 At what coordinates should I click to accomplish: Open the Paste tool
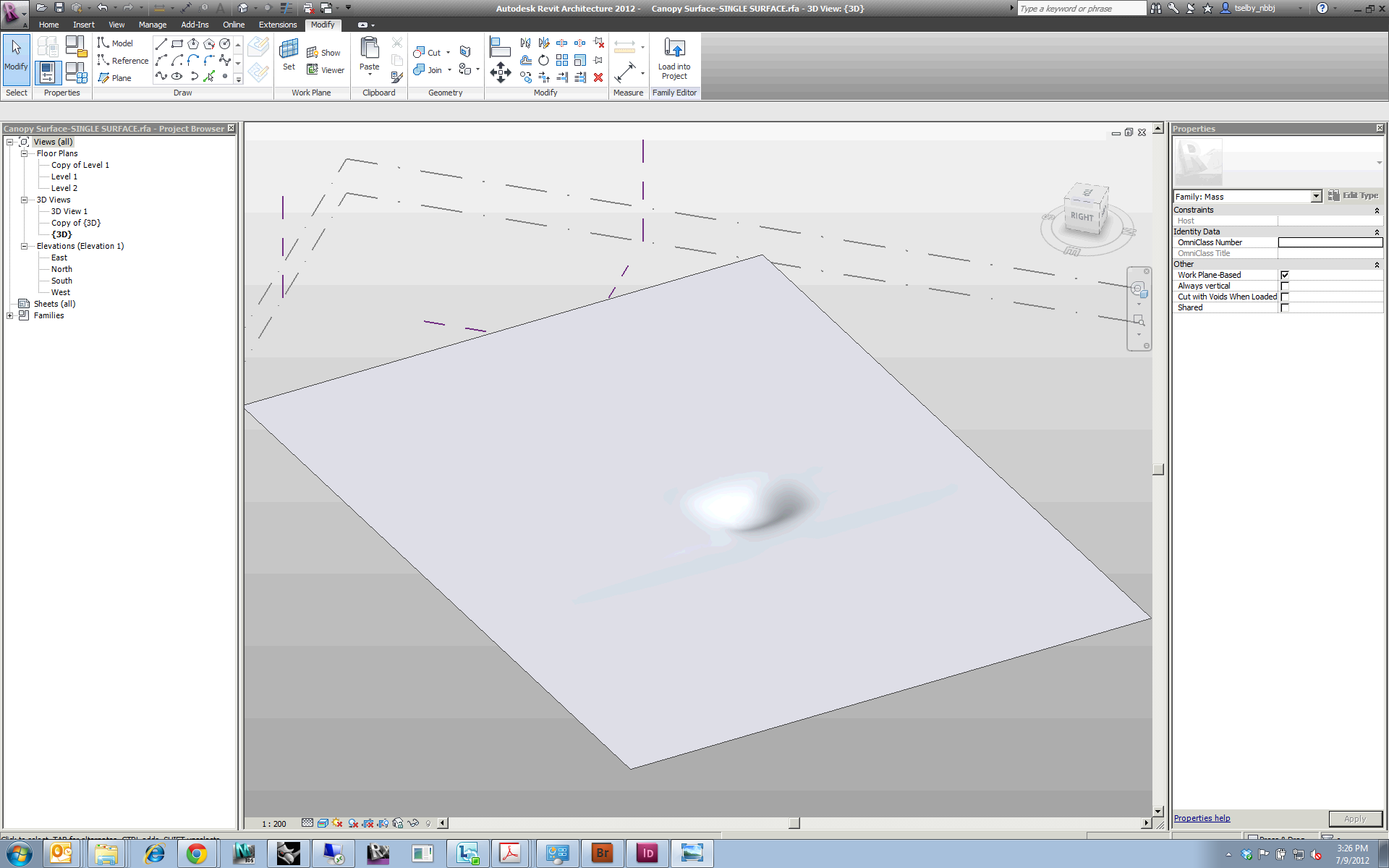(370, 55)
